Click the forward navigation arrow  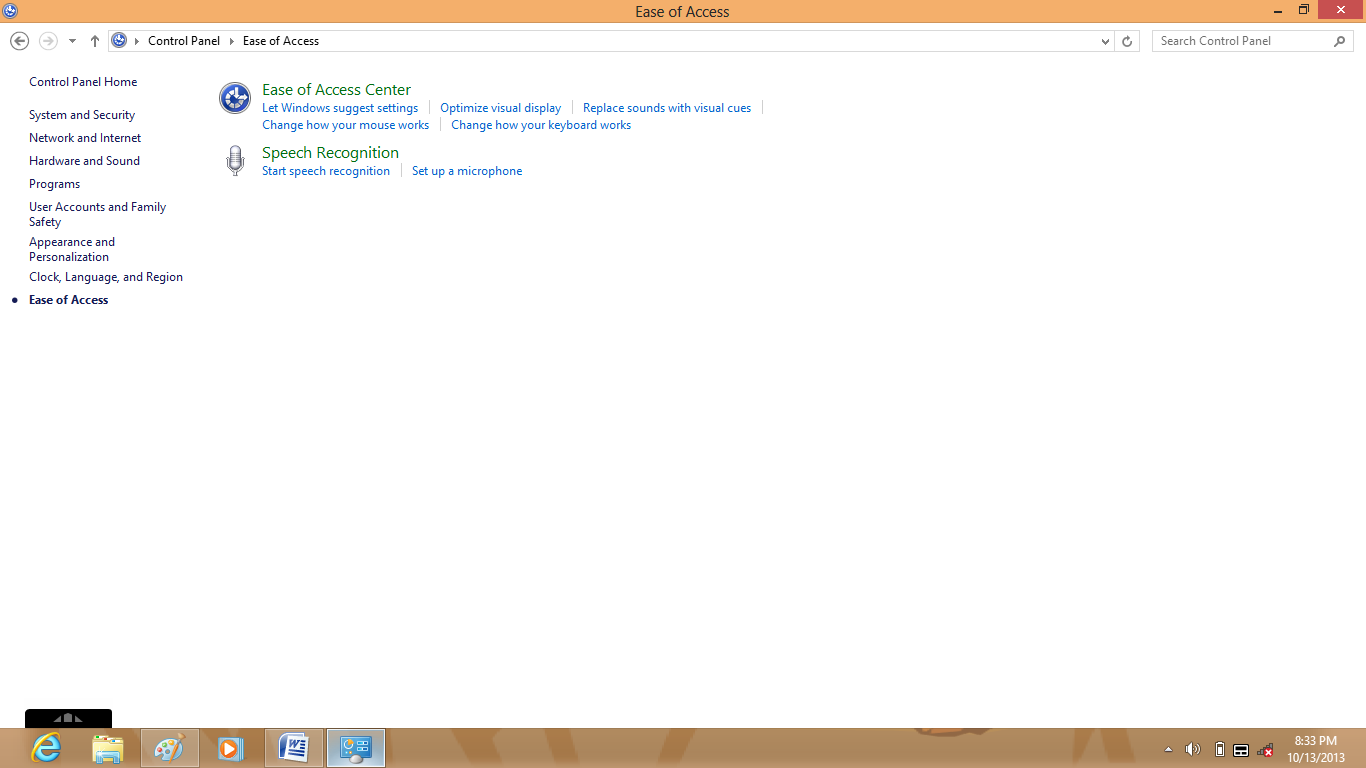(48, 41)
